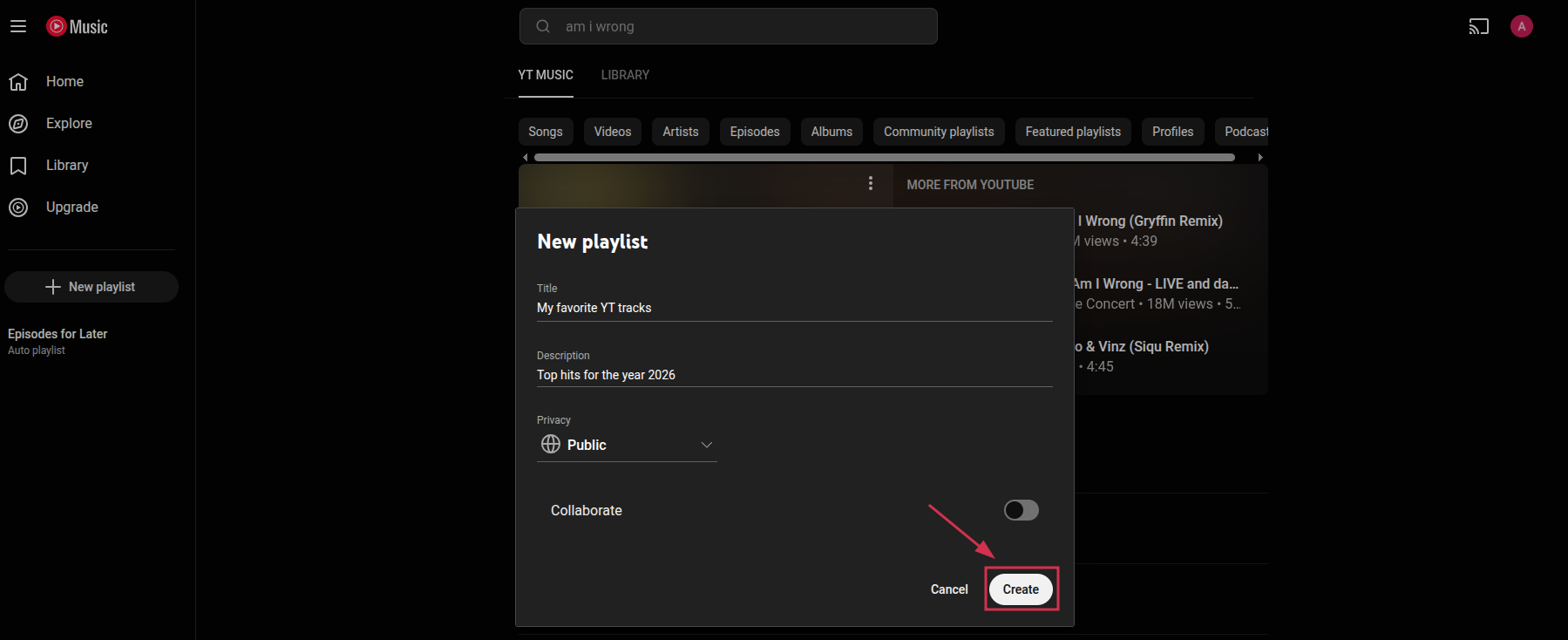Screen dimensions: 1568x640
Task: Click the search magnifier icon
Action: click(543, 26)
